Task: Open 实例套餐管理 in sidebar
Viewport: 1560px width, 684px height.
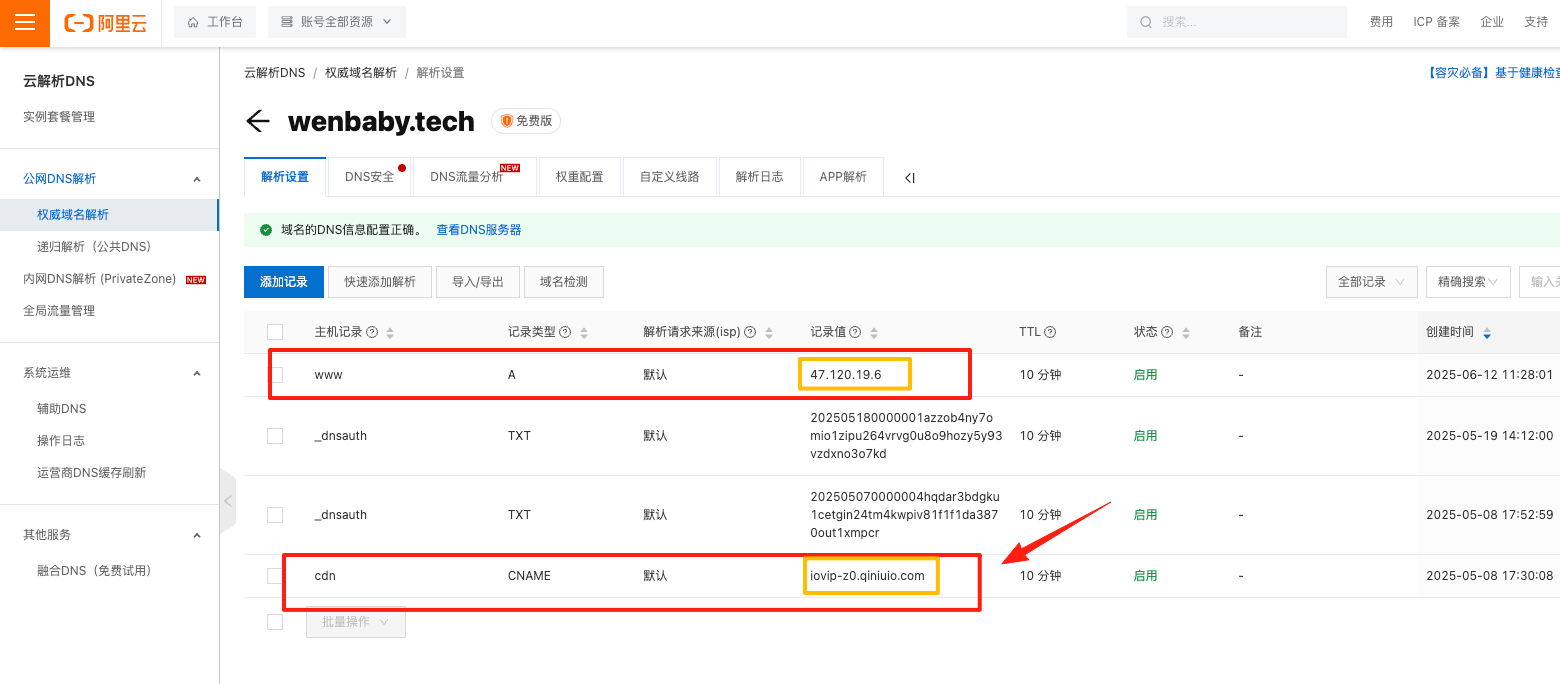Action: [59, 117]
